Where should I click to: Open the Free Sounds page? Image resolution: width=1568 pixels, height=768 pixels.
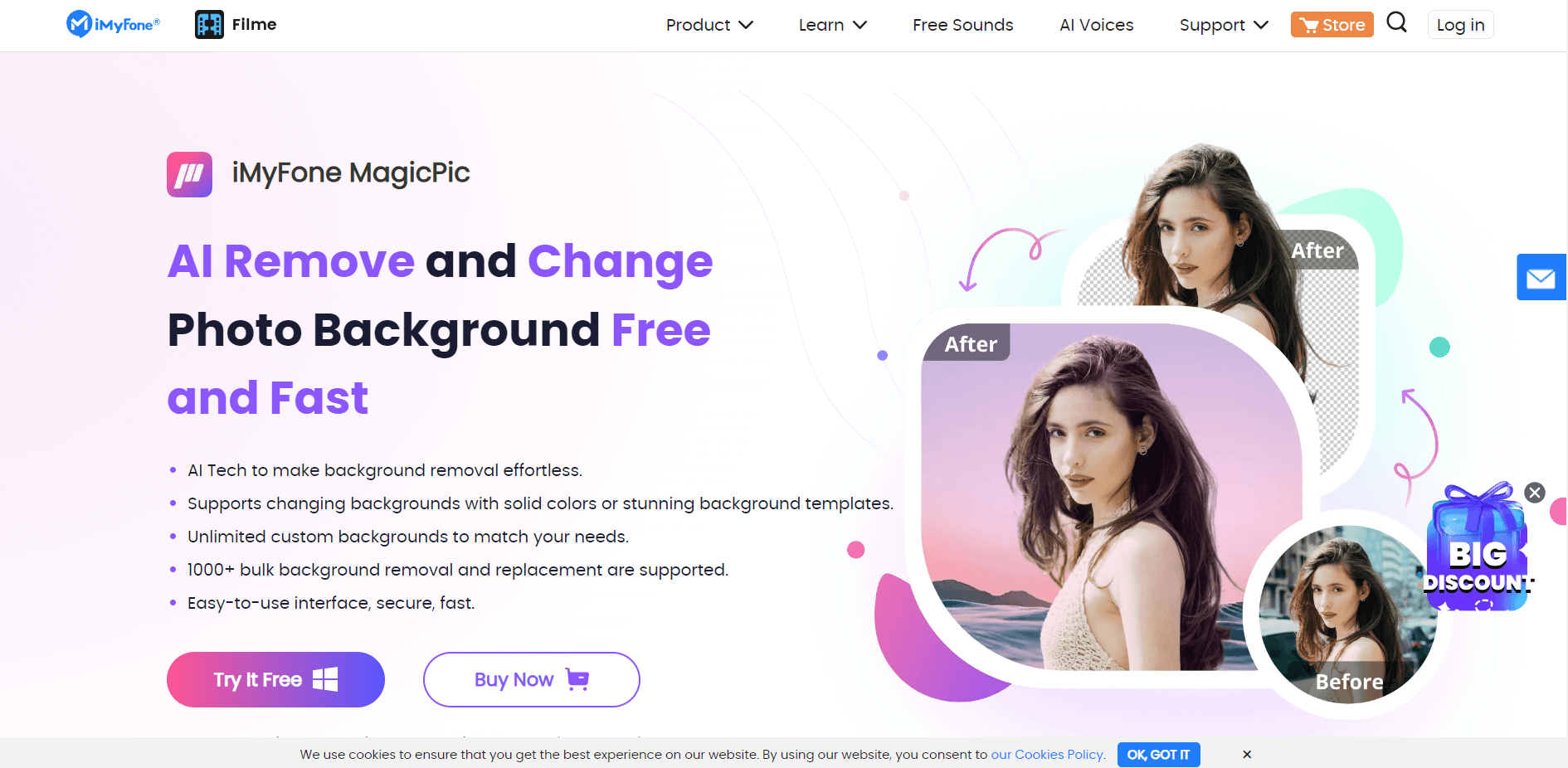(963, 25)
